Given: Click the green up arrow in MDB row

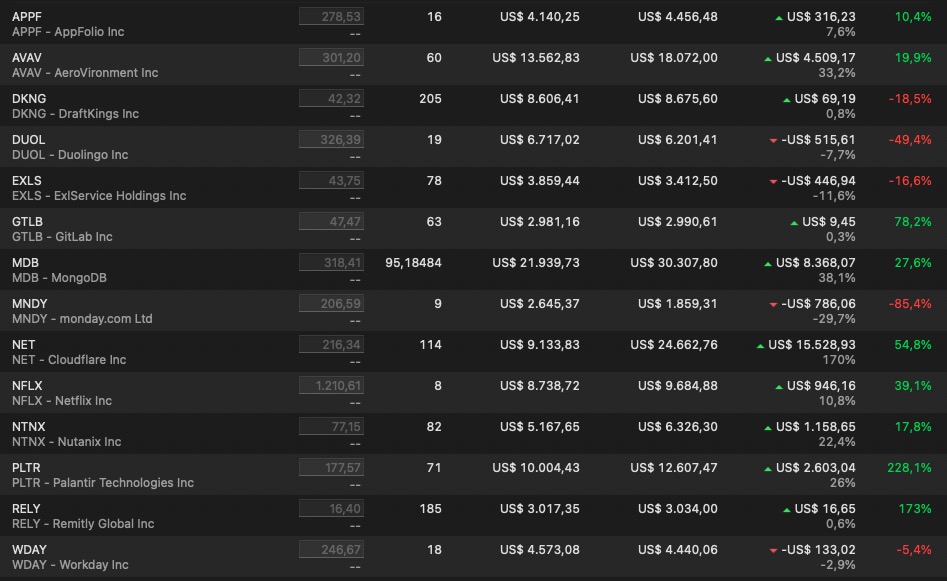Looking at the screenshot, I should point(768,264).
